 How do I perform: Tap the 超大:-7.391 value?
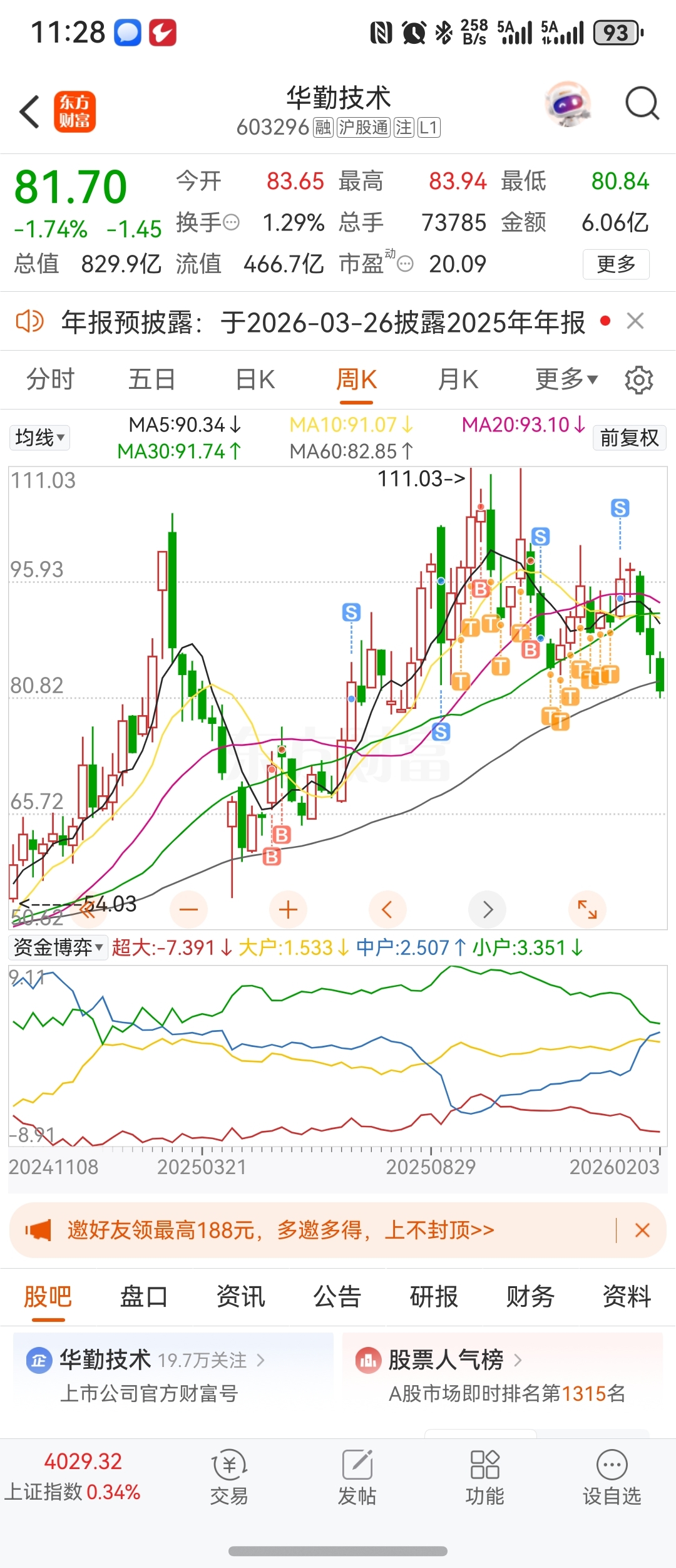point(172,947)
